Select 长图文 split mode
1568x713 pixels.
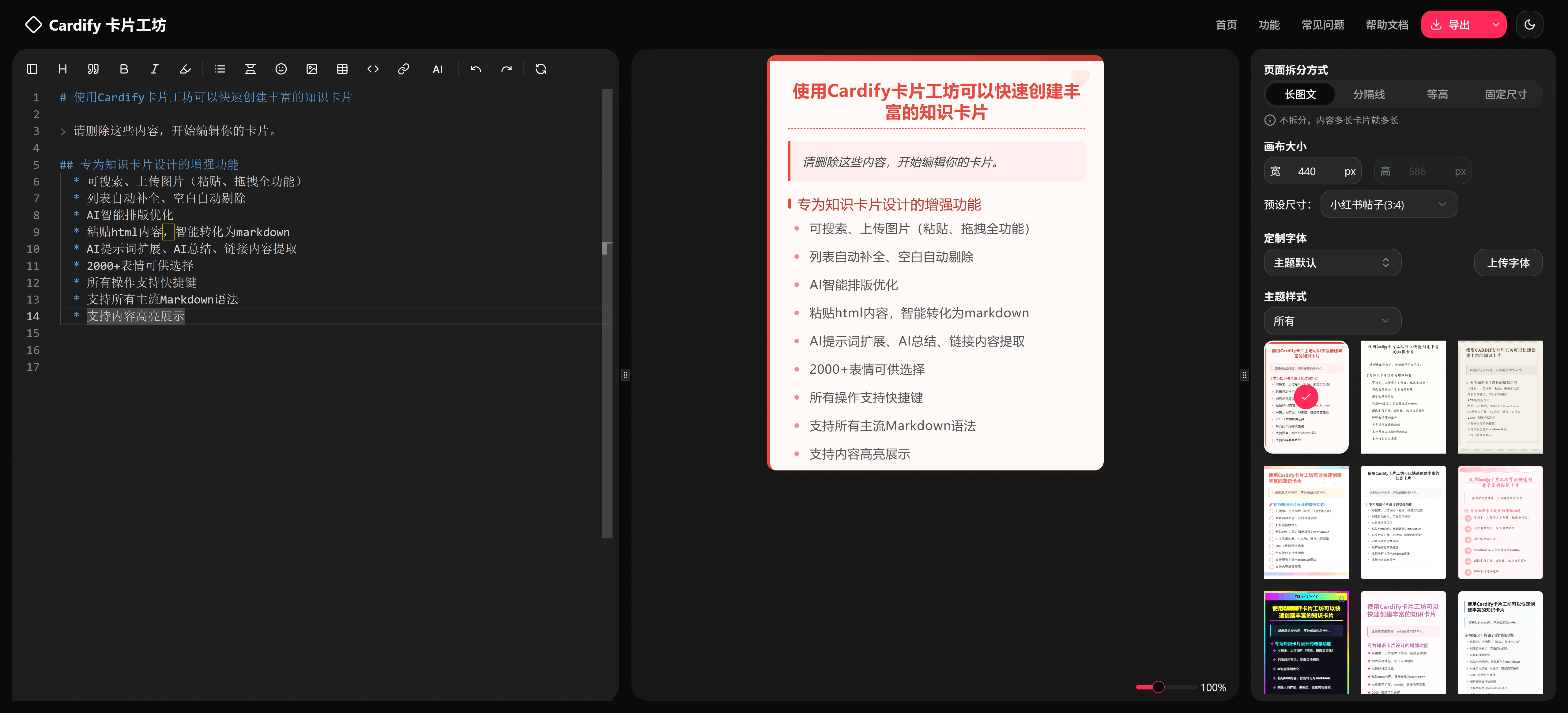coord(1299,94)
